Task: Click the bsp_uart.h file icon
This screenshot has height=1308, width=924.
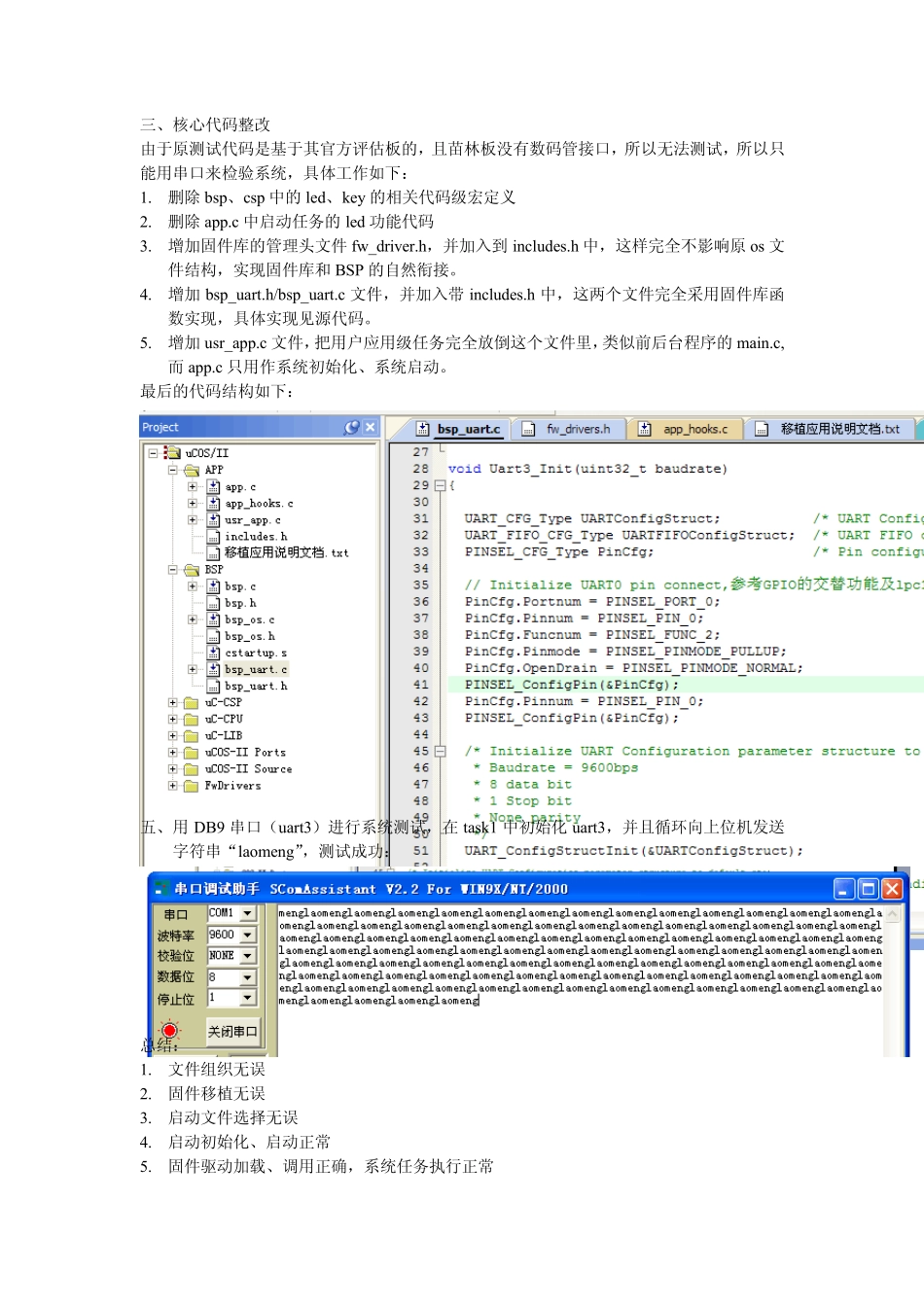Action: 213,686
